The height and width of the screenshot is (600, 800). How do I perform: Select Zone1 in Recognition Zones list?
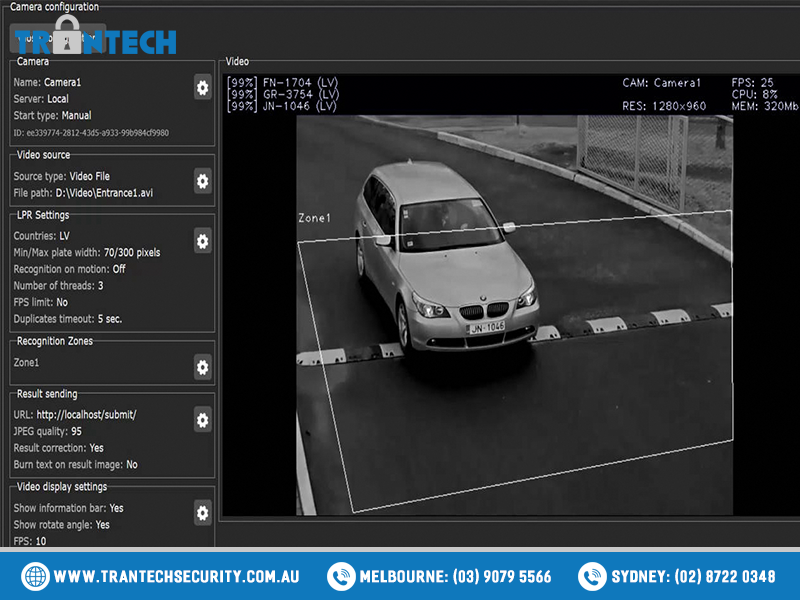click(x=26, y=362)
